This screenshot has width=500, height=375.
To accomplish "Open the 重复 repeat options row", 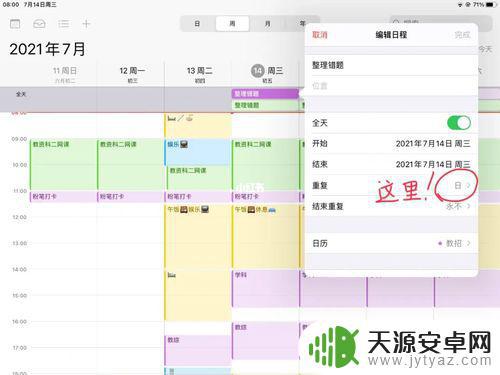I will (391, 185).
